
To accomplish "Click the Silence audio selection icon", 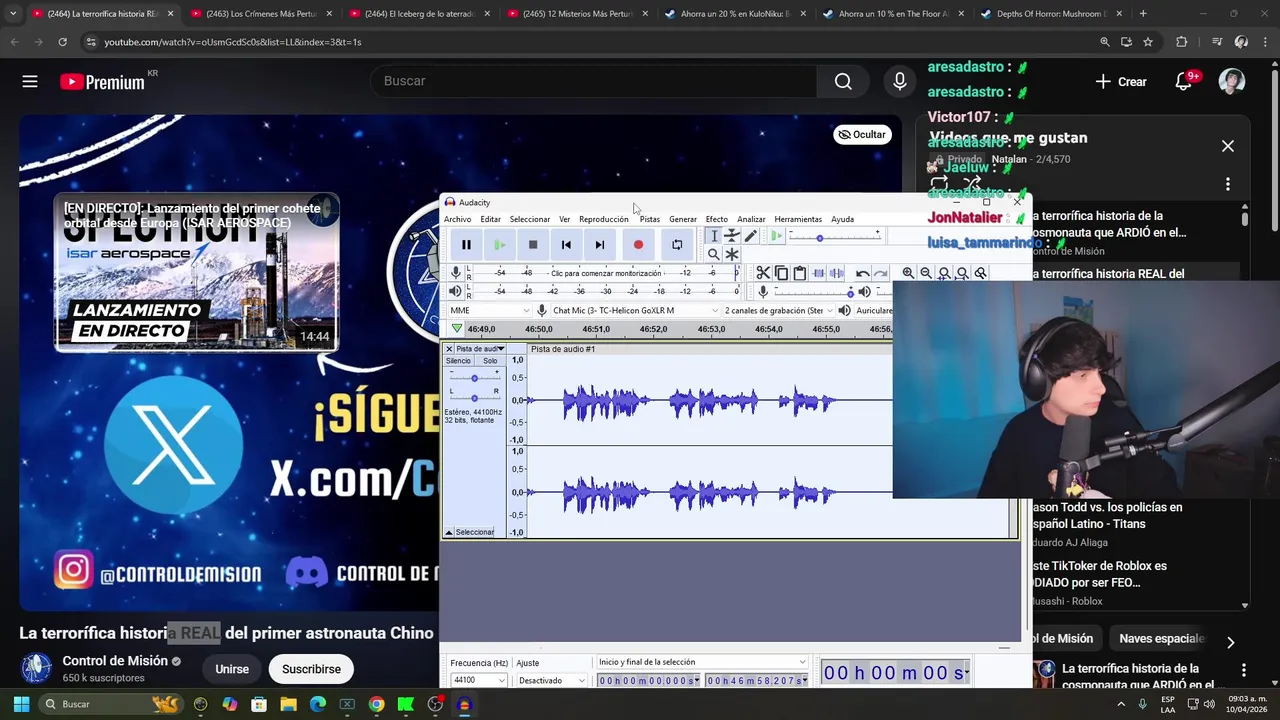I will 836,273.
